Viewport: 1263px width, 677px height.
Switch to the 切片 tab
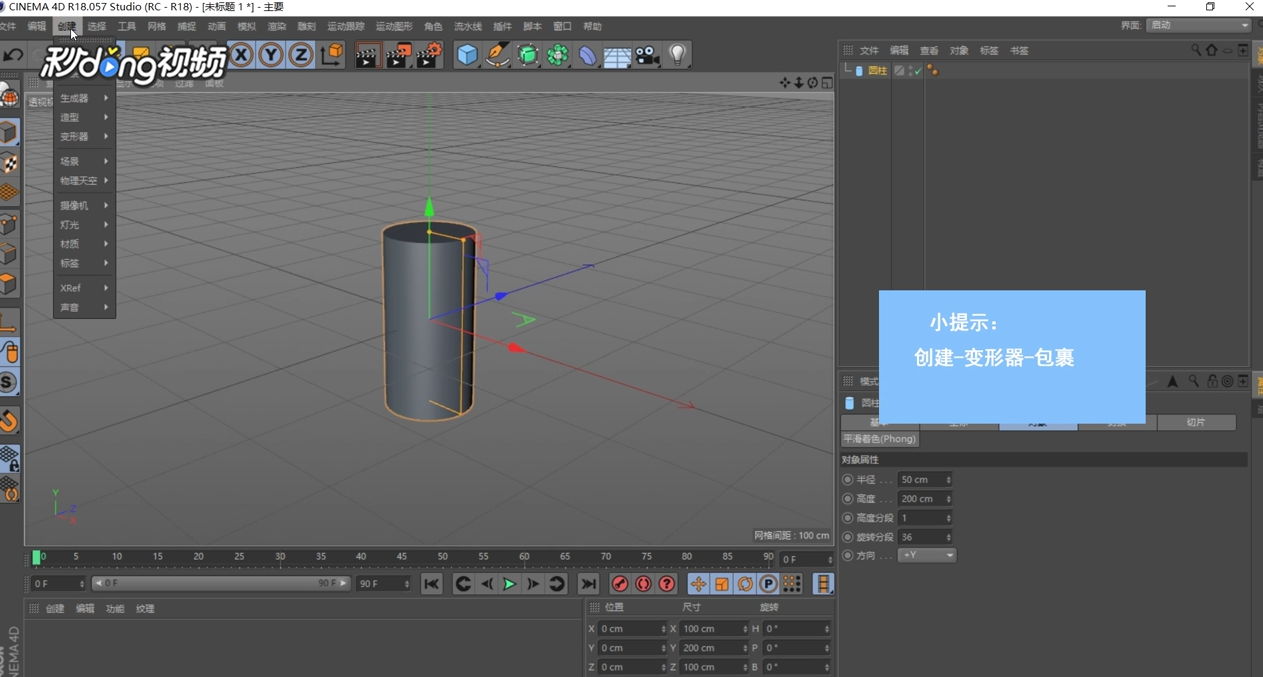(1196, 423)
